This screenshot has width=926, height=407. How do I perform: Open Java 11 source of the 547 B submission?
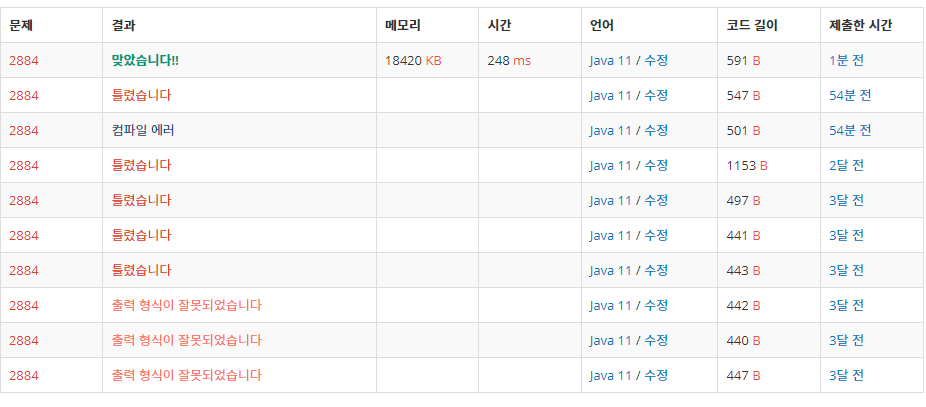click(611, 95)
